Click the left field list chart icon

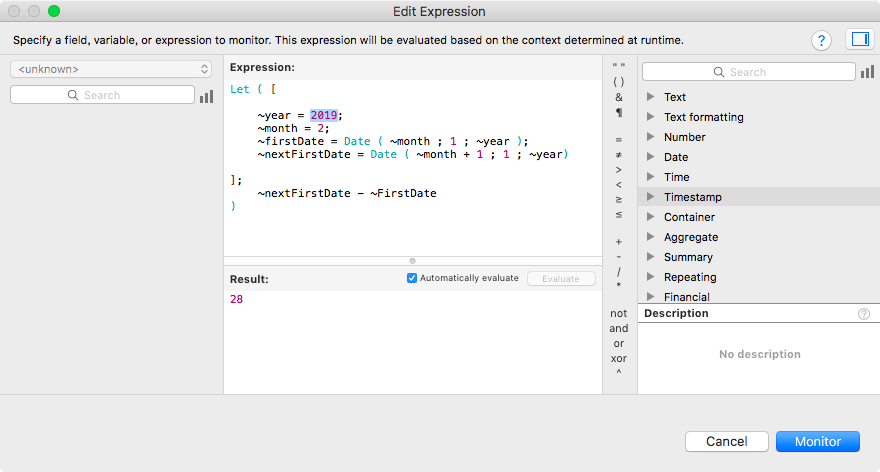pyautogui.click(x=207, y=96)
